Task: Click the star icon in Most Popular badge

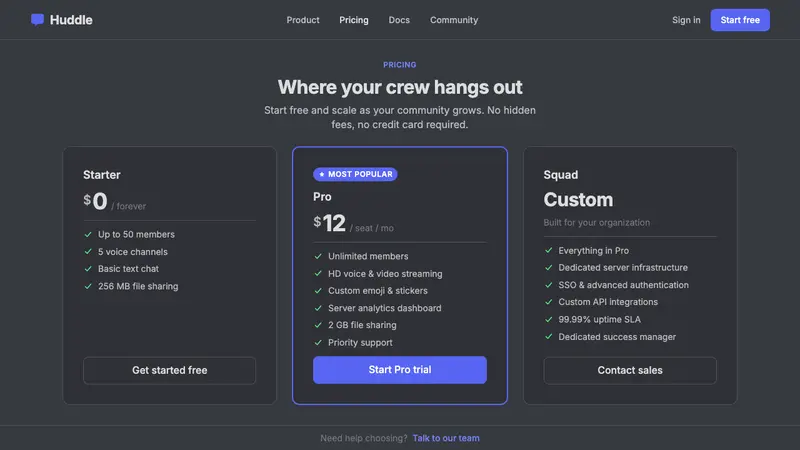Action: coord(321,174)
